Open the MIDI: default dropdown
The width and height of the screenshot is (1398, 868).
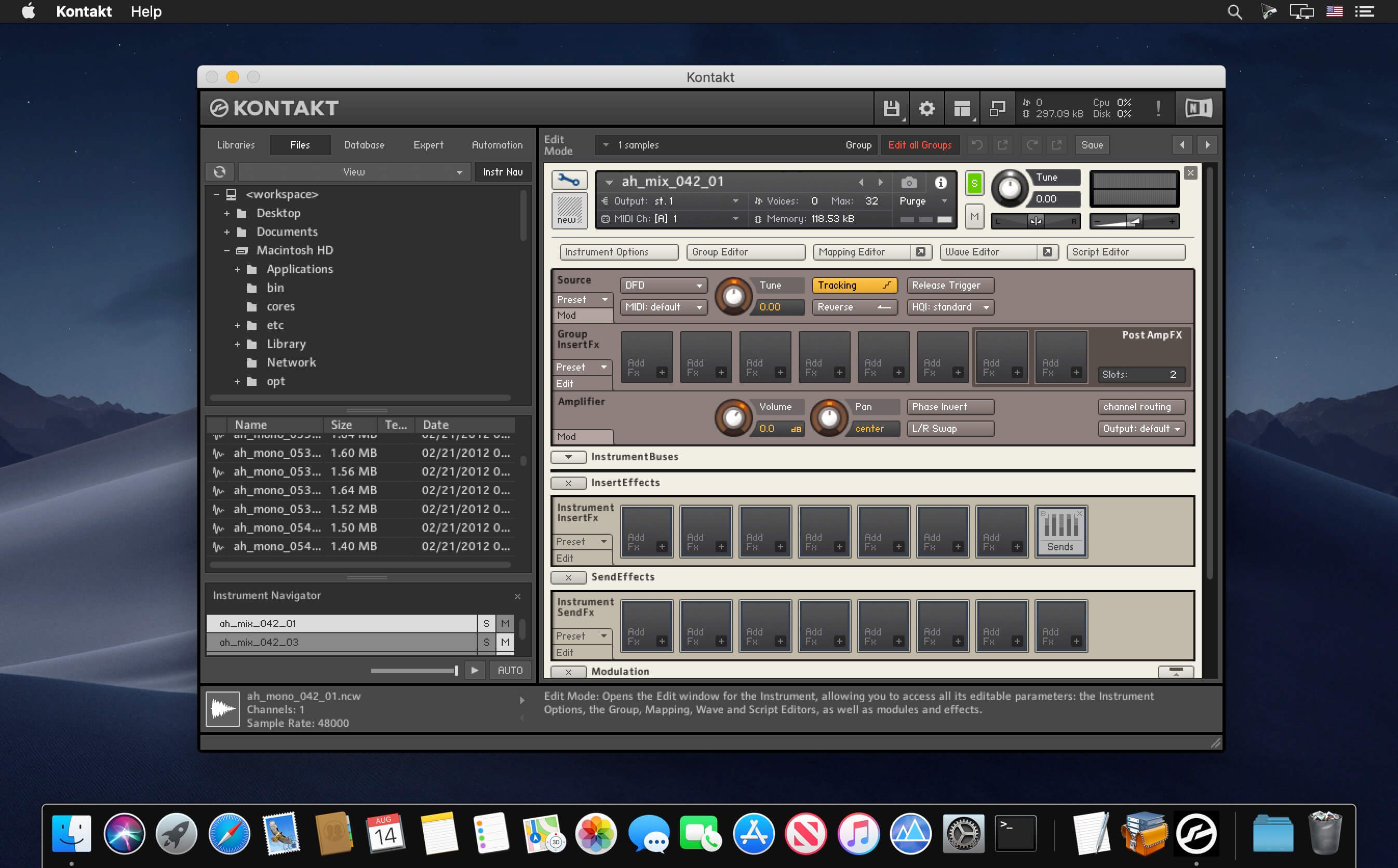tap(664, 307)
